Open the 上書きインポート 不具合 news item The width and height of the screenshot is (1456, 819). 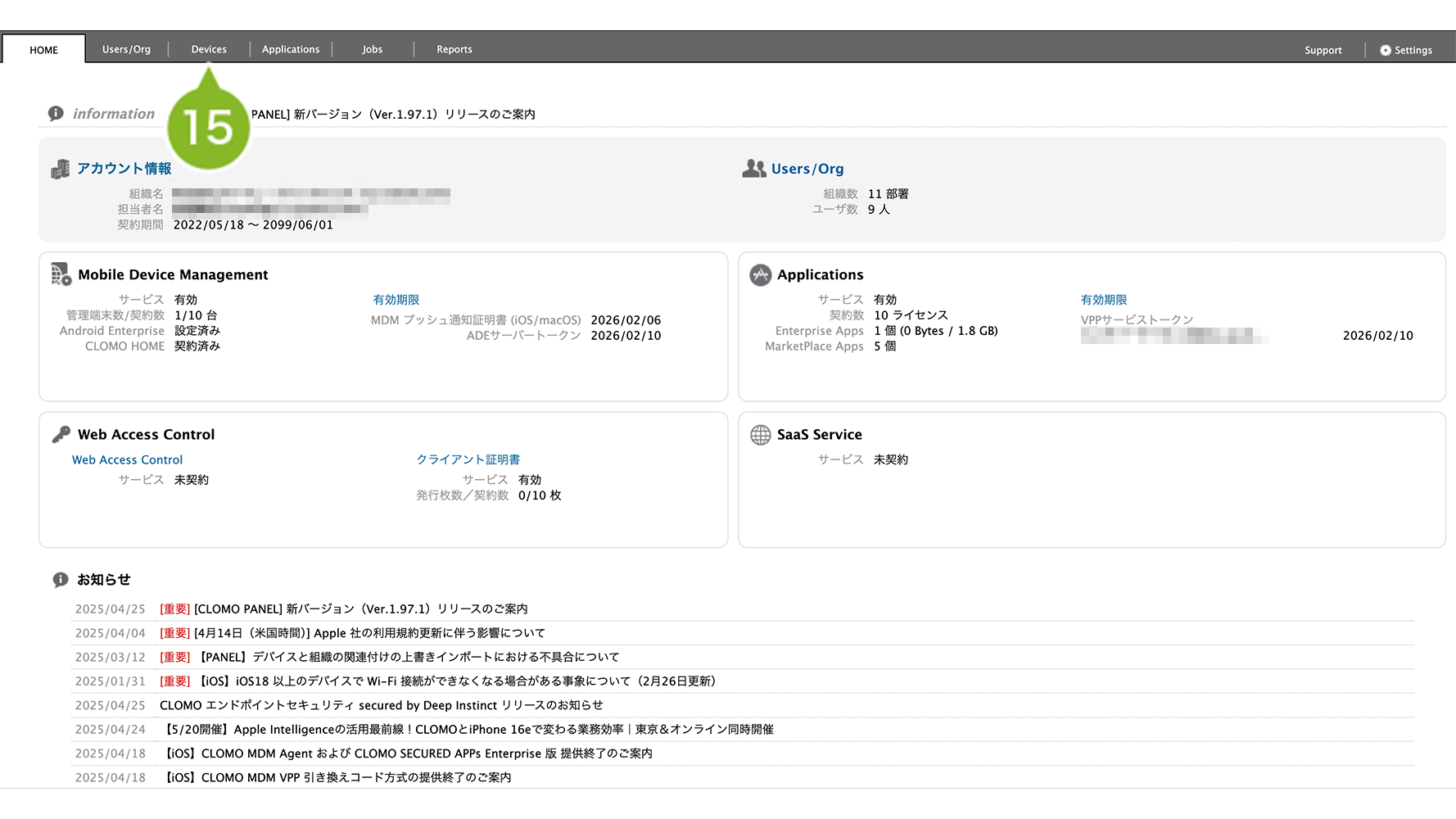[407, 657]
